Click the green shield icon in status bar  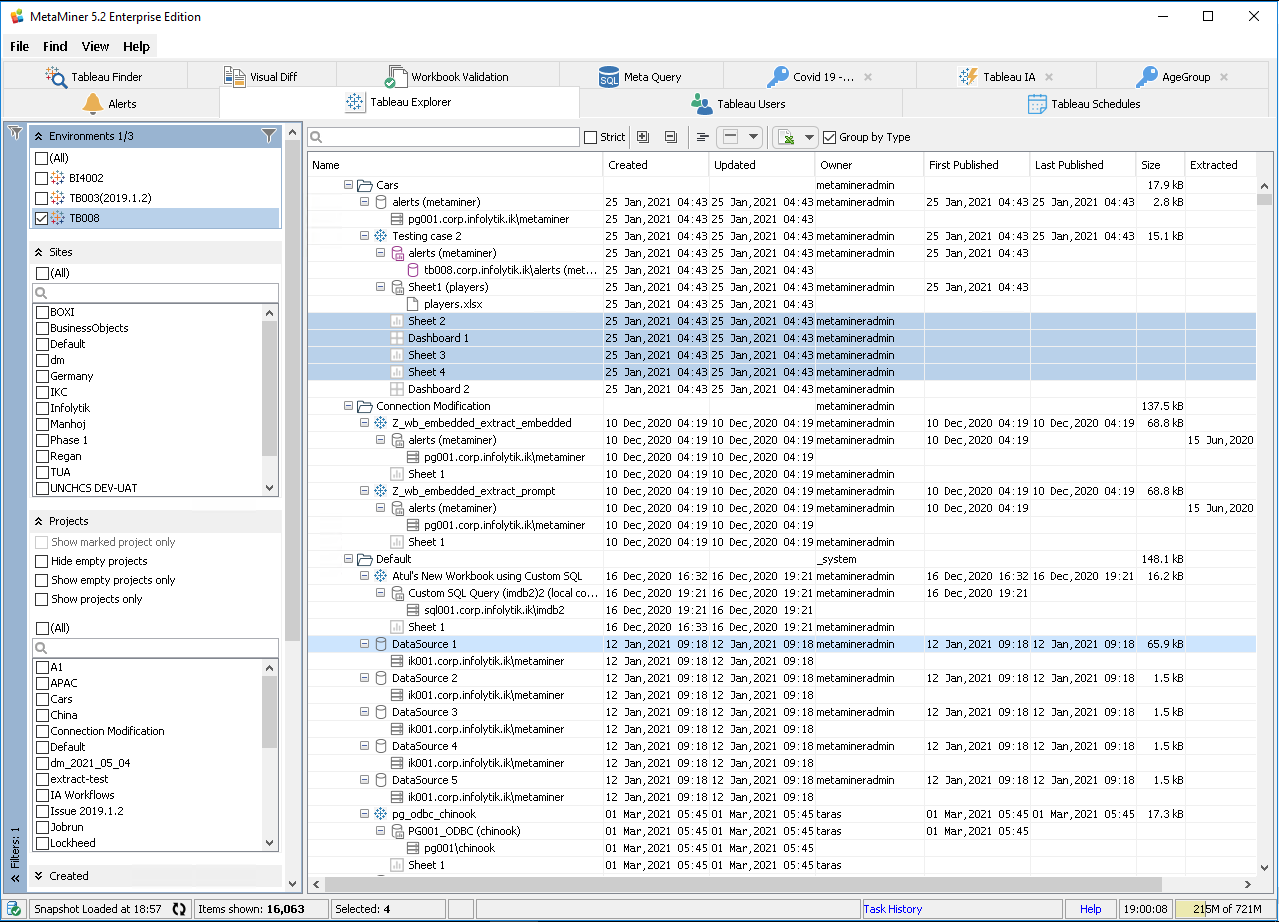(14, 909)
